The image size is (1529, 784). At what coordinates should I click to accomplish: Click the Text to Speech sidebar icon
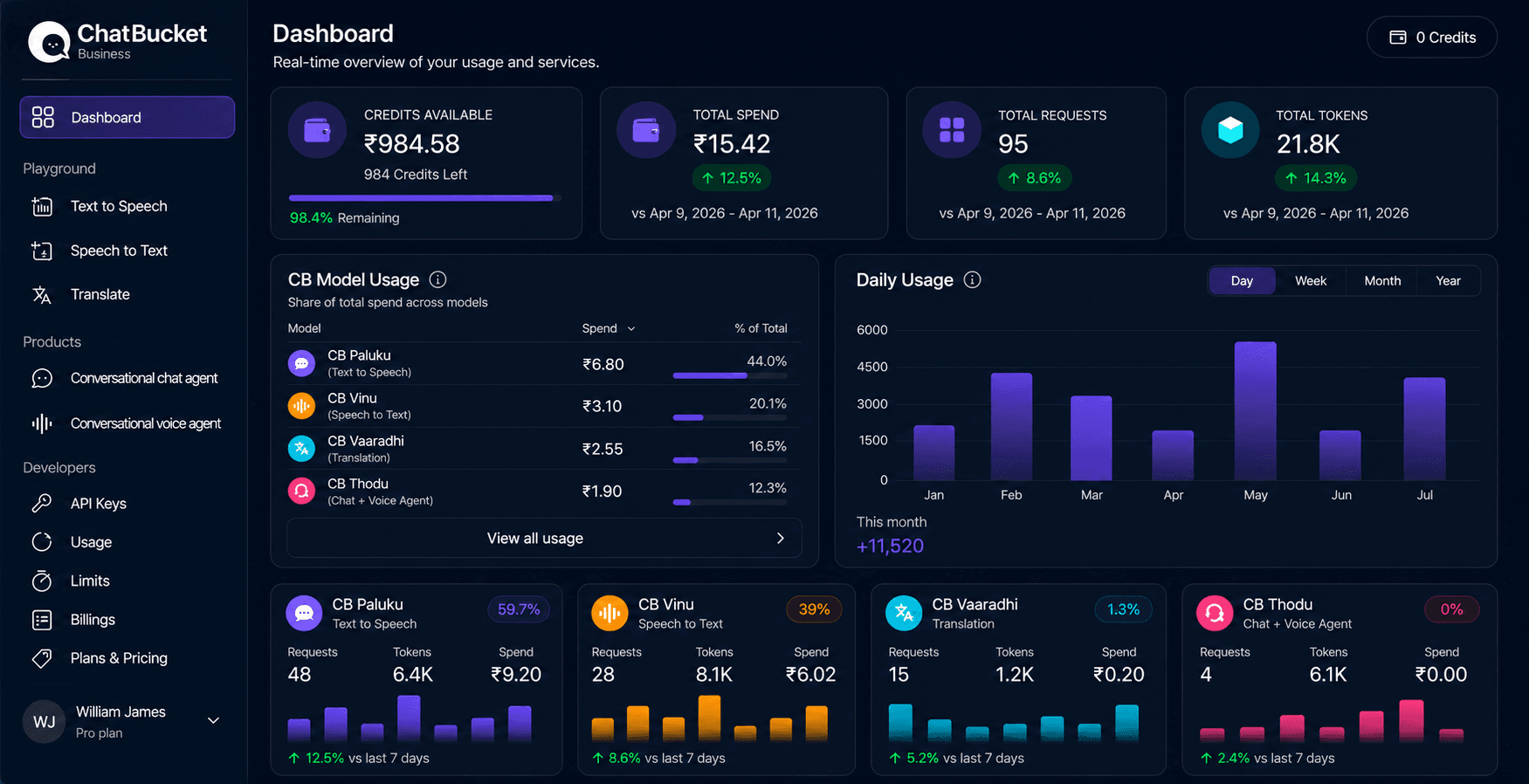tap(42, 206)
